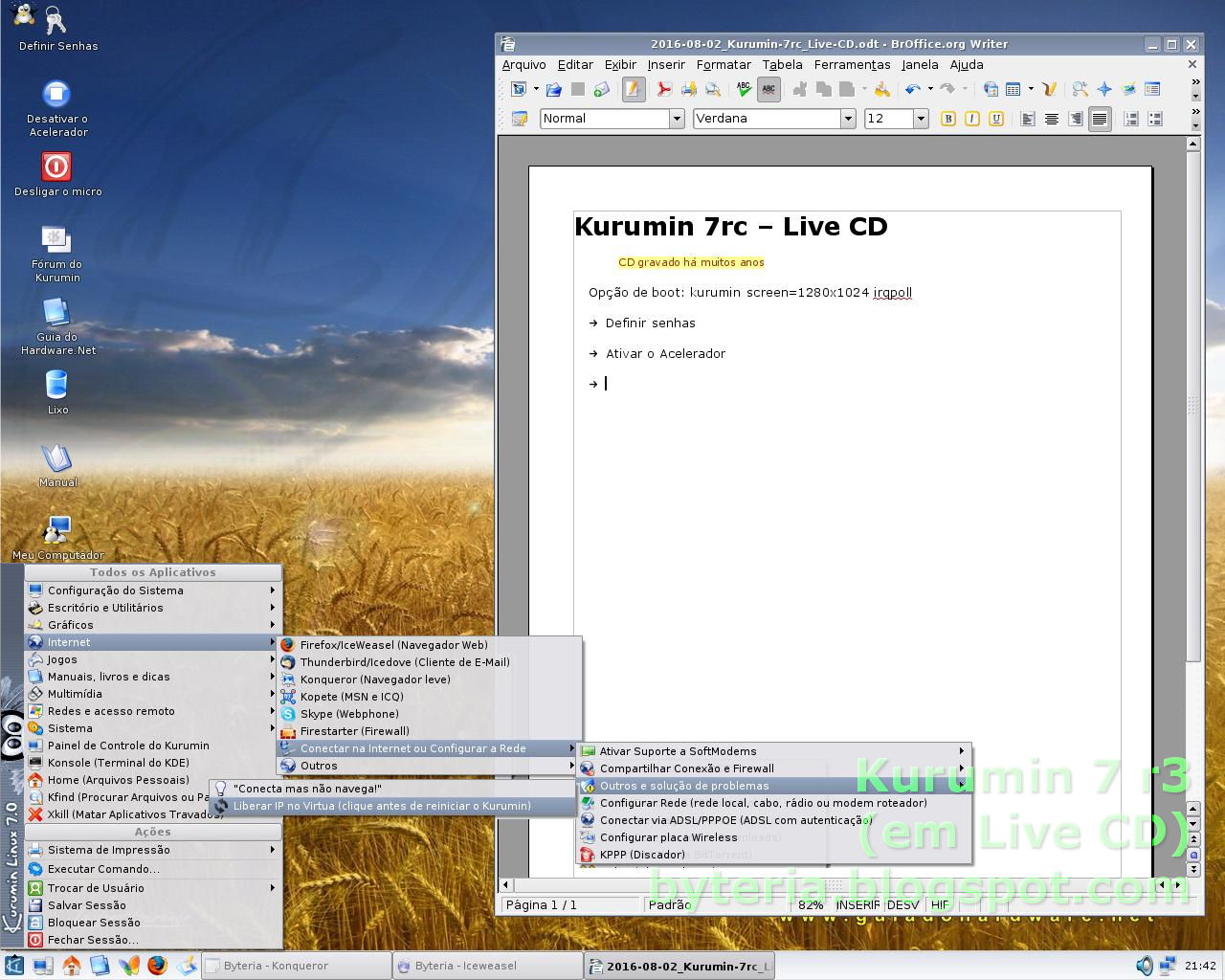The image size is (1225, 980).
Task: Select Configurar placa Wireless from the menu
Action: click(x=668, y=837)
